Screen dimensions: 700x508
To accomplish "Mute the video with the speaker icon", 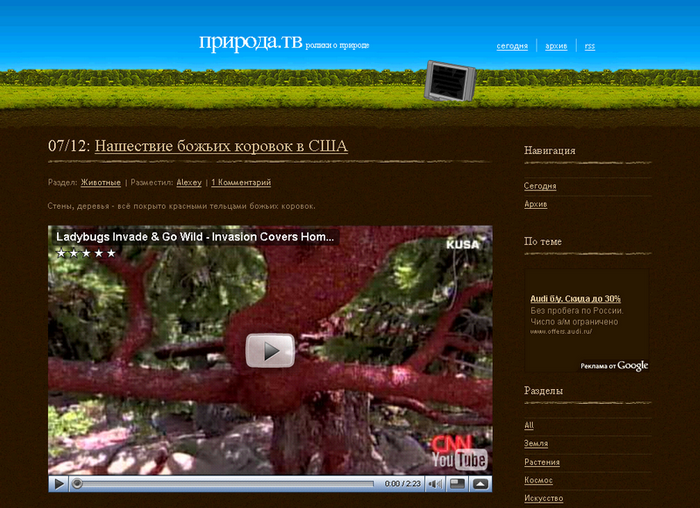I will 435,484.
